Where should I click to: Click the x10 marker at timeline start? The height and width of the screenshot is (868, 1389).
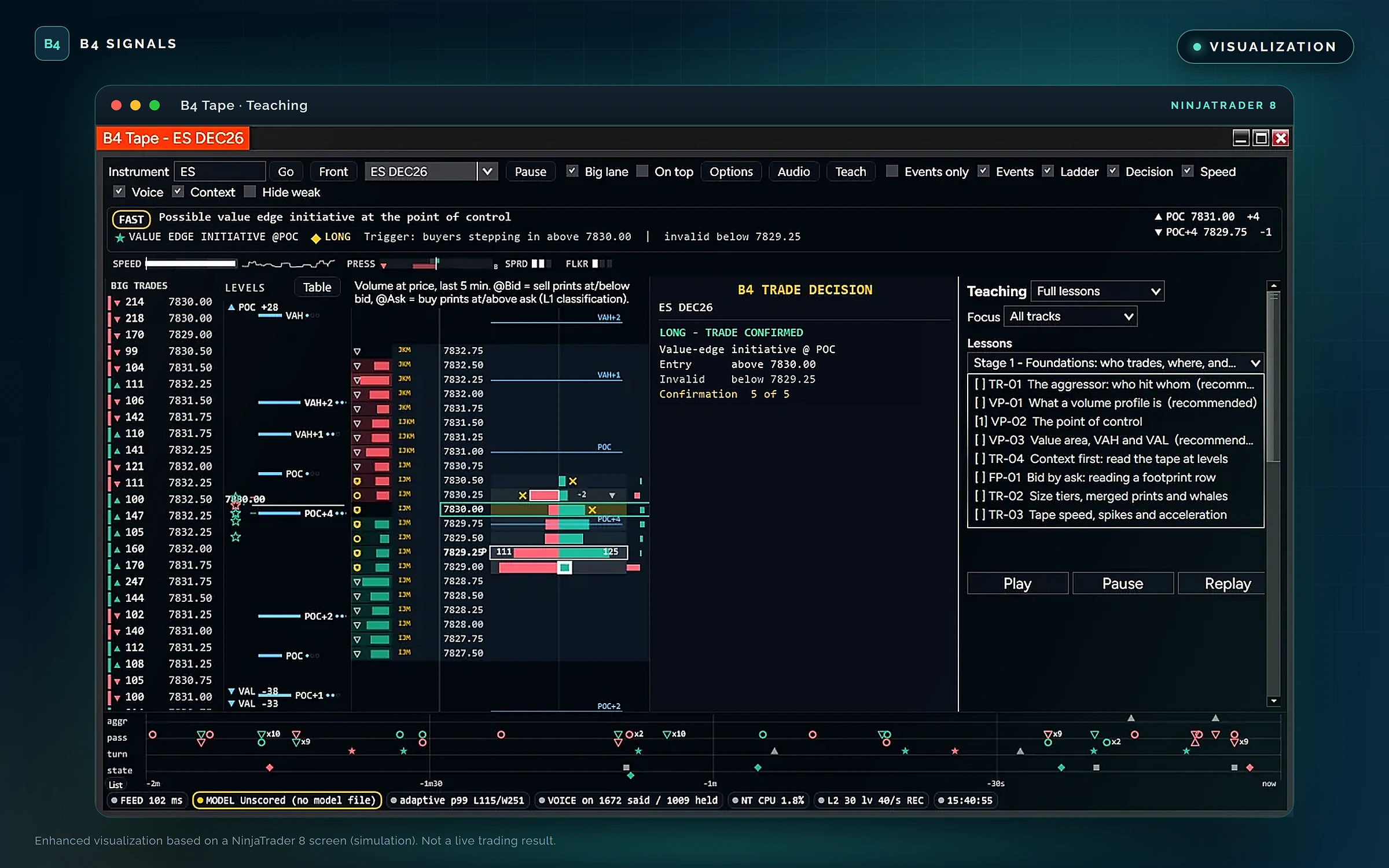(x=273, y=734)
